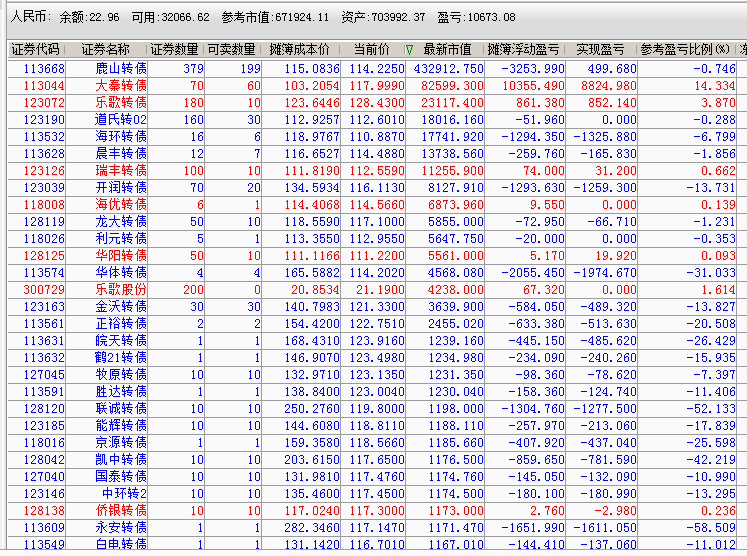Sort by 摊薄浮动盈亏 column header

pos(523,50)
